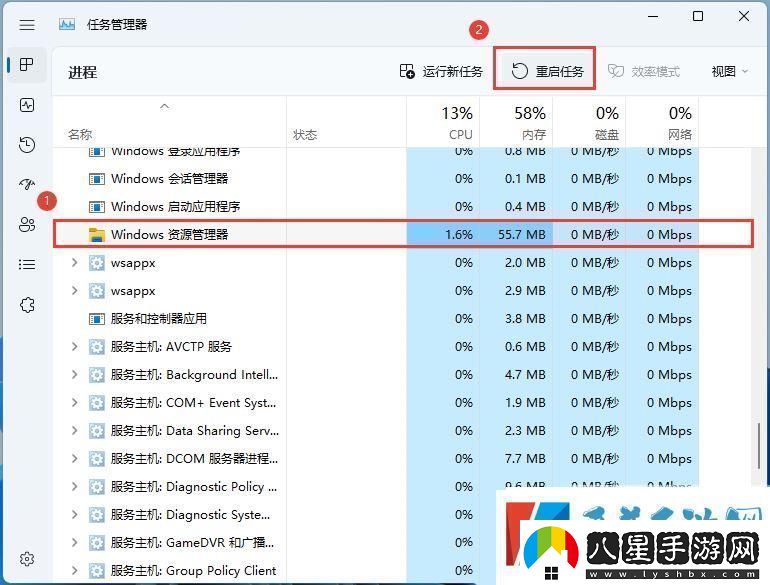Open the hamburger navigation menu

27,25
